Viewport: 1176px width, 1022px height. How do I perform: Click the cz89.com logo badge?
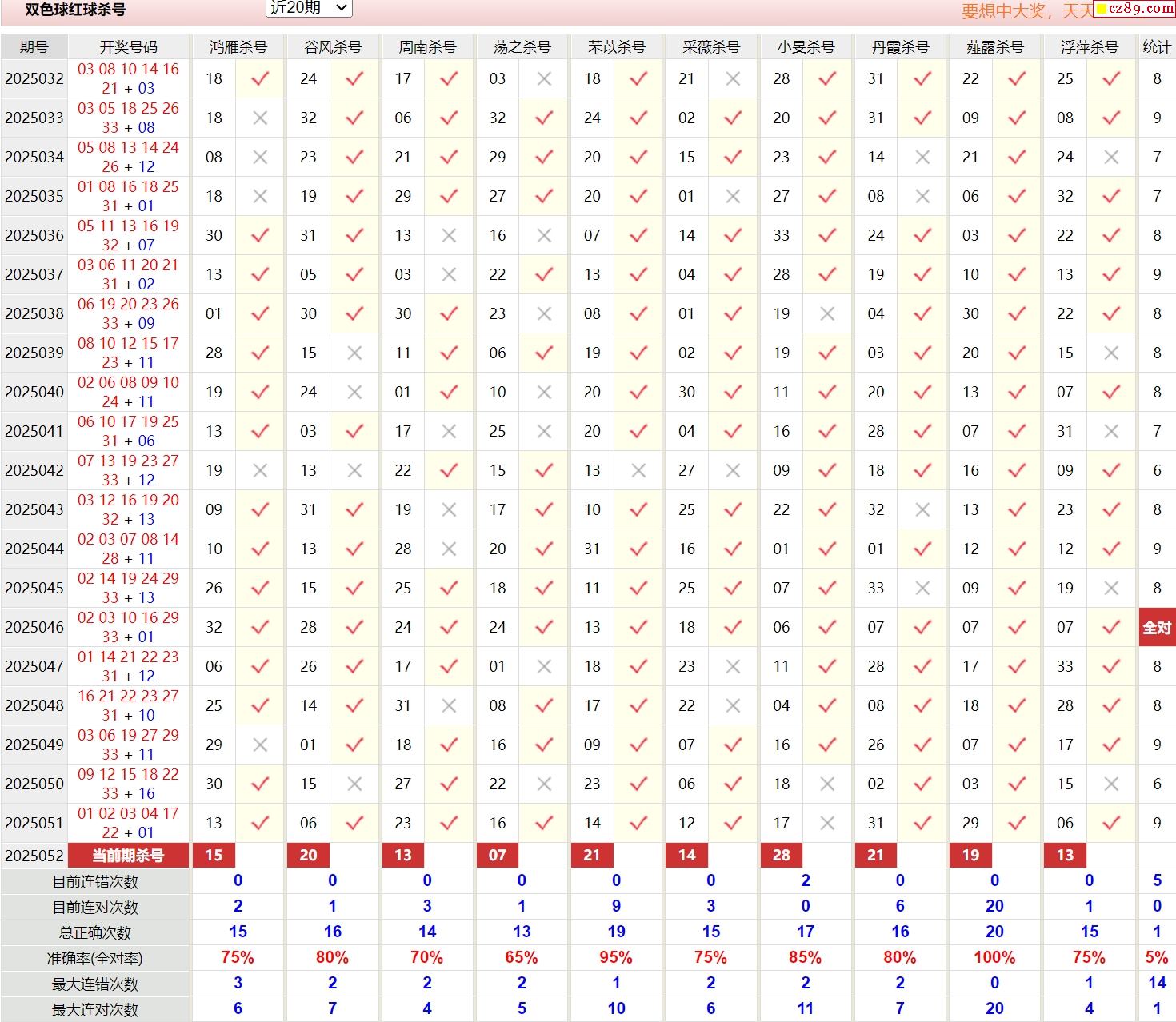coord(1134,9)
